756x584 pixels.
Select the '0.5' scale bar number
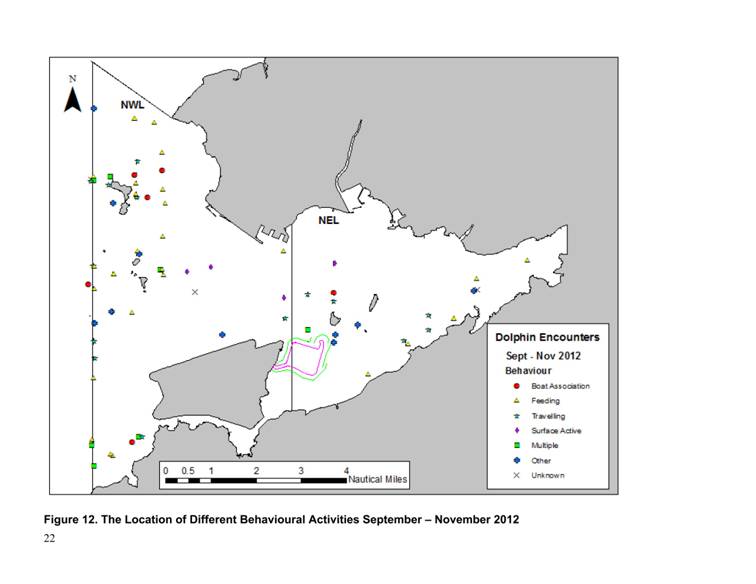[188, 471]
